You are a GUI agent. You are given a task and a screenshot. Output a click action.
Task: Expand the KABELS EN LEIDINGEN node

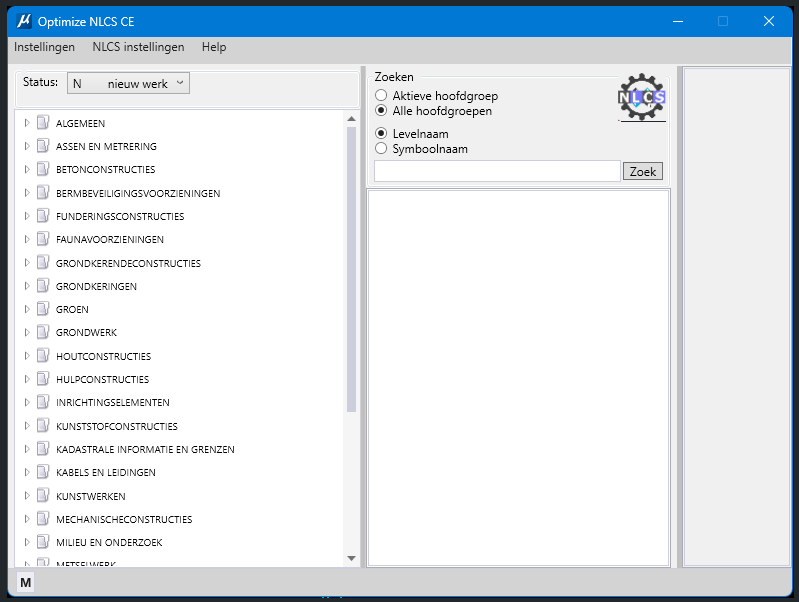click(27, 472)
